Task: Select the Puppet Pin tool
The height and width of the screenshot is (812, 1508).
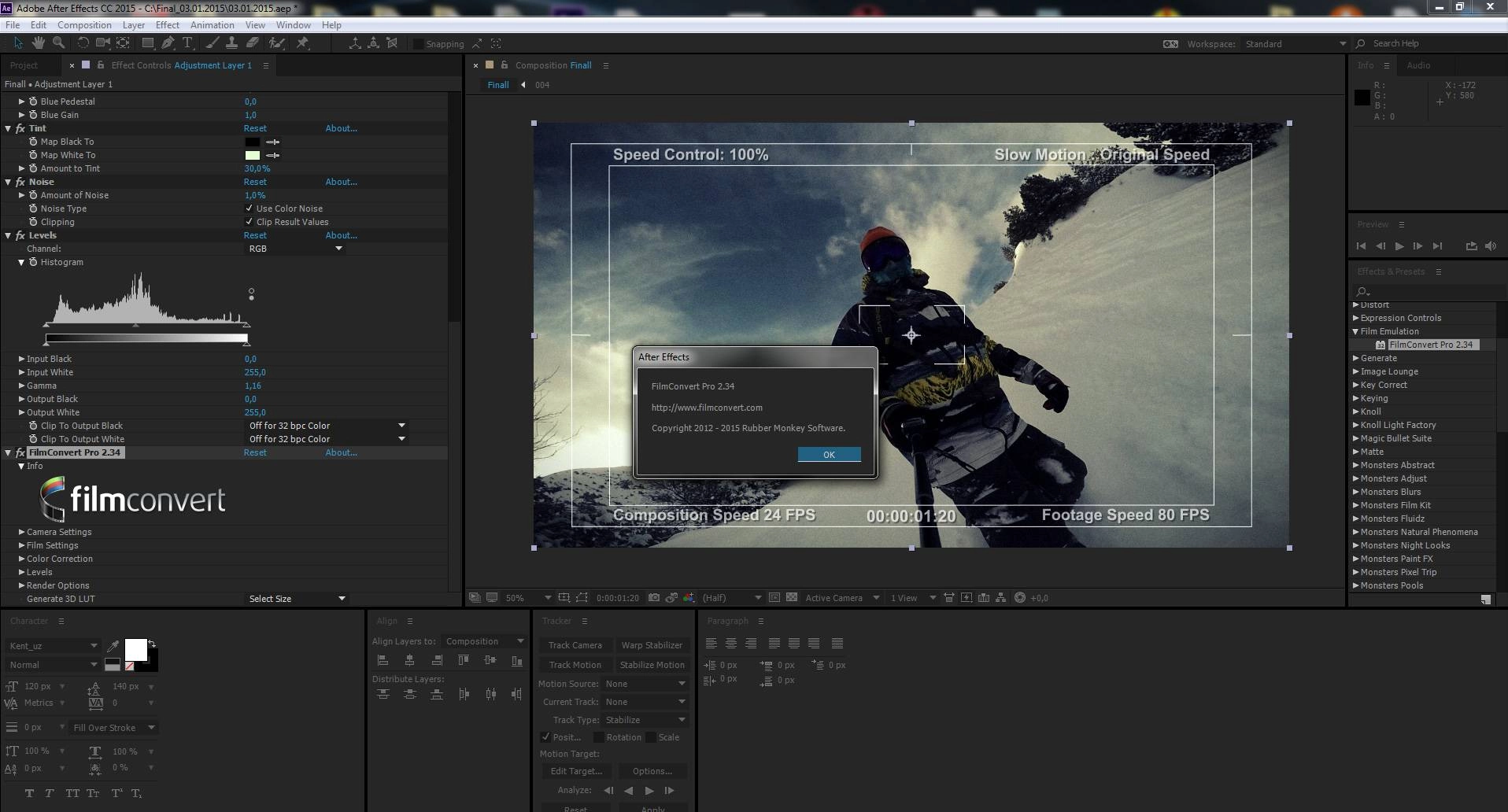Action: (302, 43)
